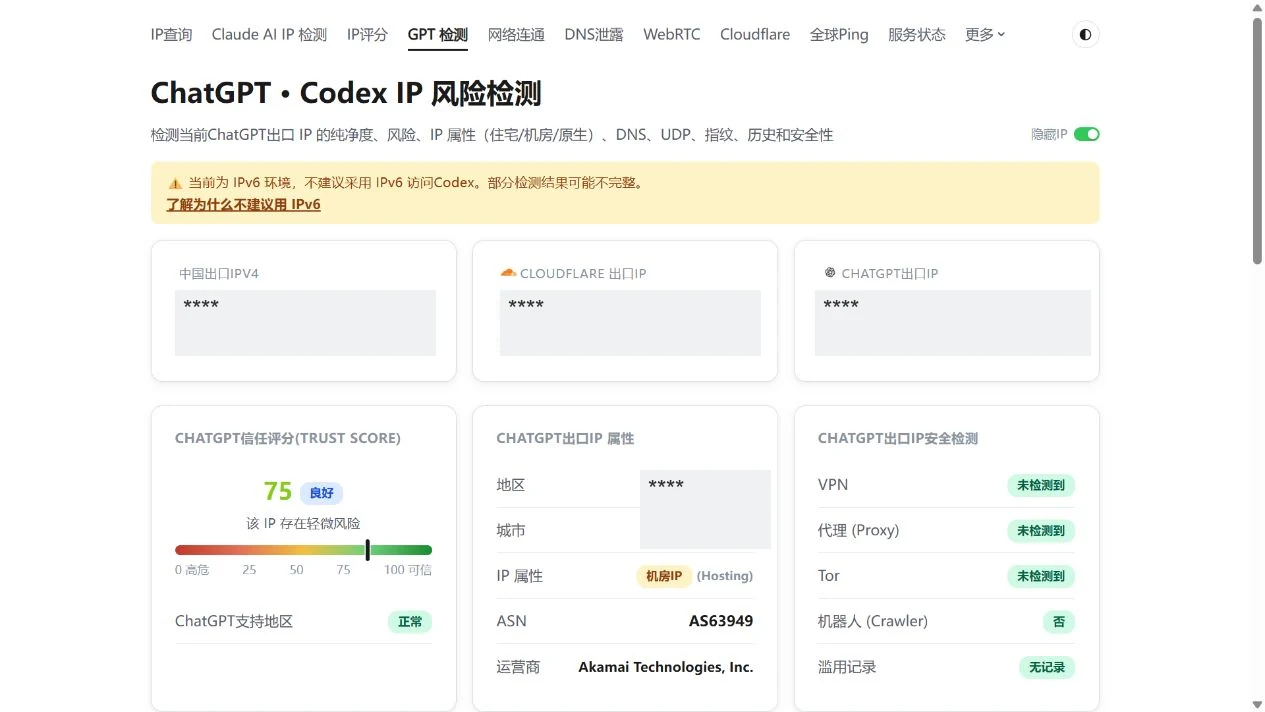Click the ChatGPT信任评分(TRUST SCORE) heading
This screenshot has height=712, width=1265.
coord(288,438)
